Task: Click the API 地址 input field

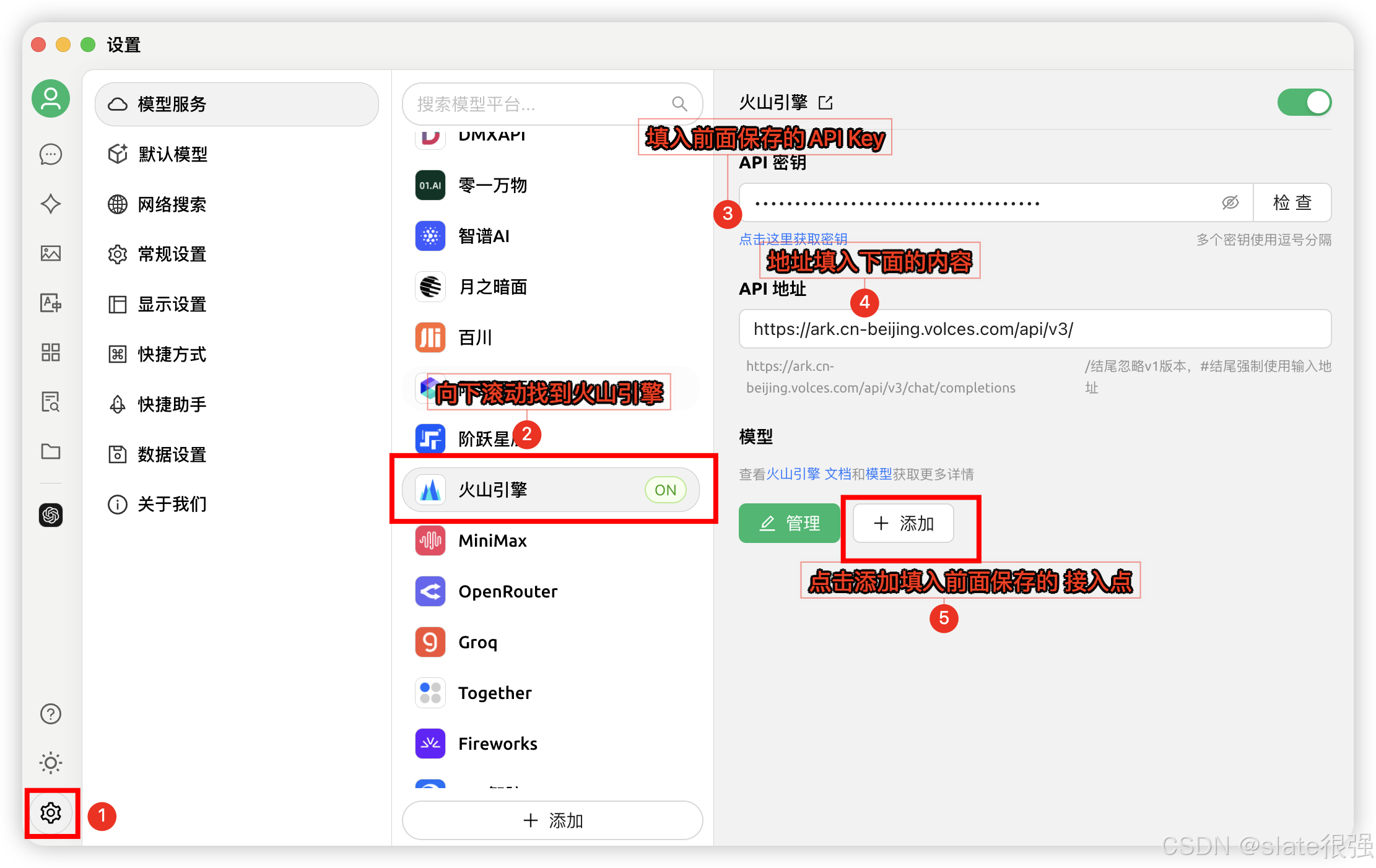Action: tap(1034, 329)
